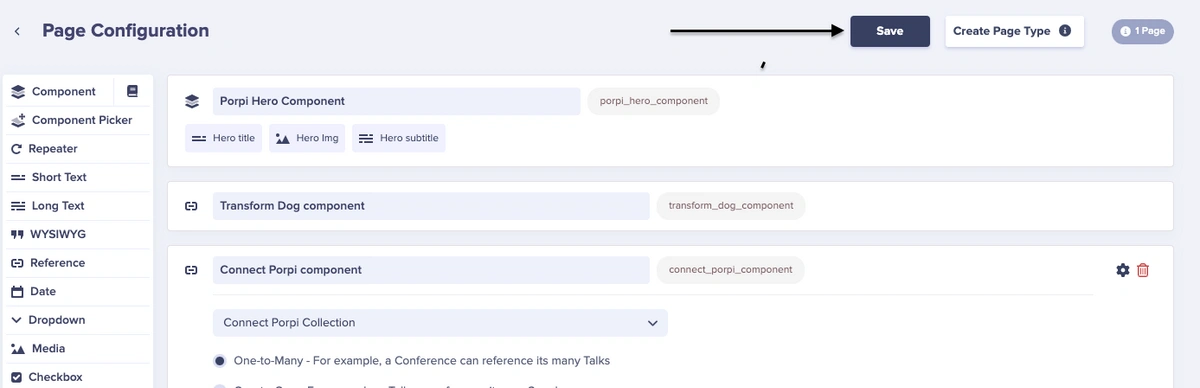Screen dimensions: 1200x388
Task: Click the layers icon beside Porpi Hero Component
Action: coord(192,101)
